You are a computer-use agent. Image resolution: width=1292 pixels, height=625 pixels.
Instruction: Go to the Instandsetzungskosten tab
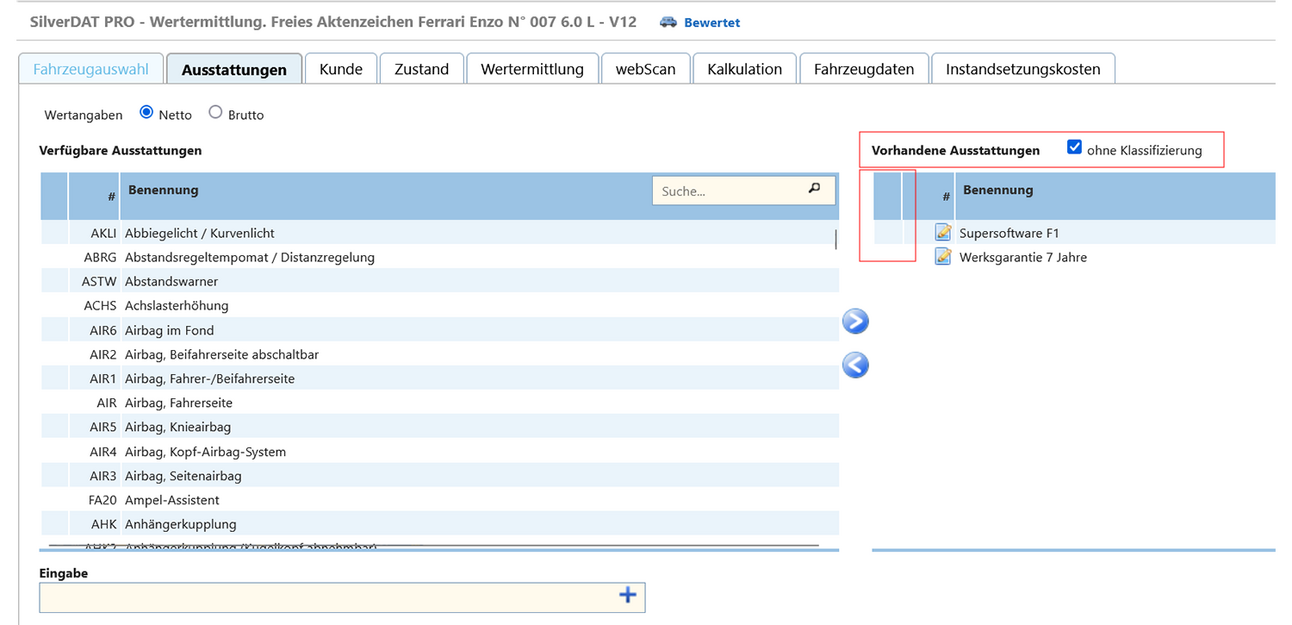pos(1022,69)
